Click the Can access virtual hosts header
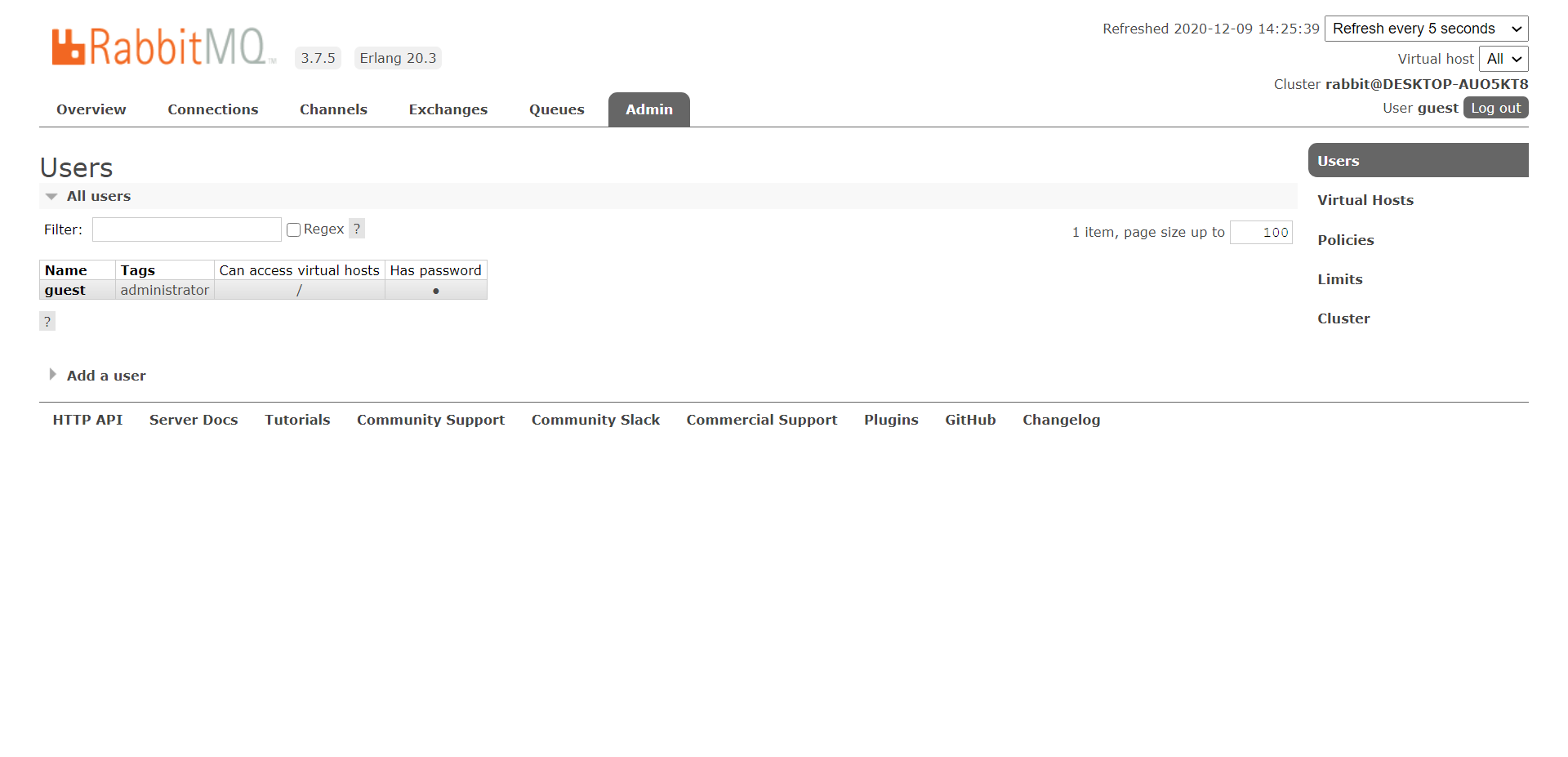 299,270
